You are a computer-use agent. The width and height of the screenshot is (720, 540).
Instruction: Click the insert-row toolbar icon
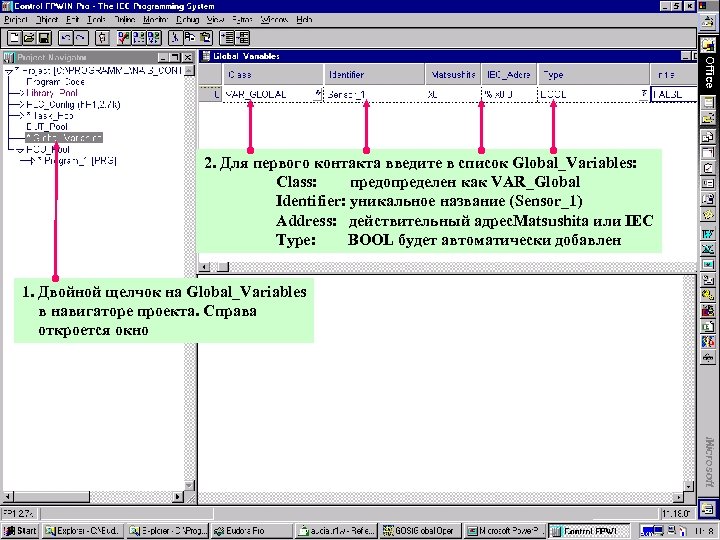[227, 38]
